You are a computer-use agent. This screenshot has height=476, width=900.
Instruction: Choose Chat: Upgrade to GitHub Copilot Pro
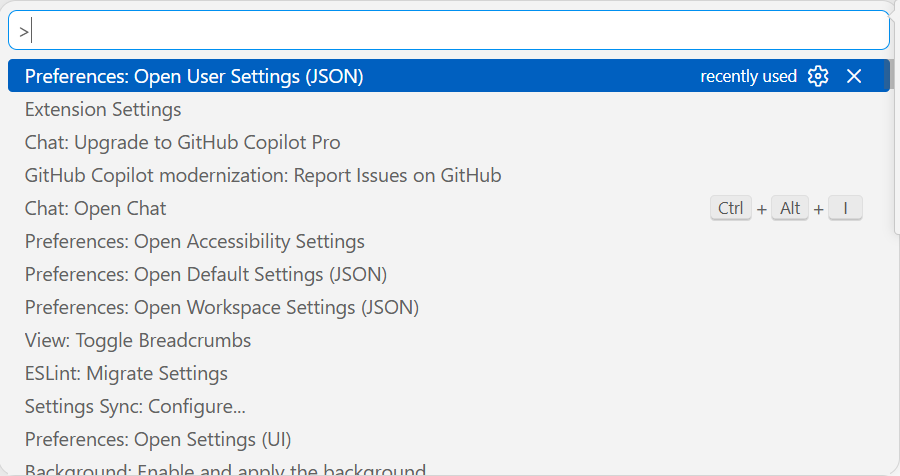(183, 142)
